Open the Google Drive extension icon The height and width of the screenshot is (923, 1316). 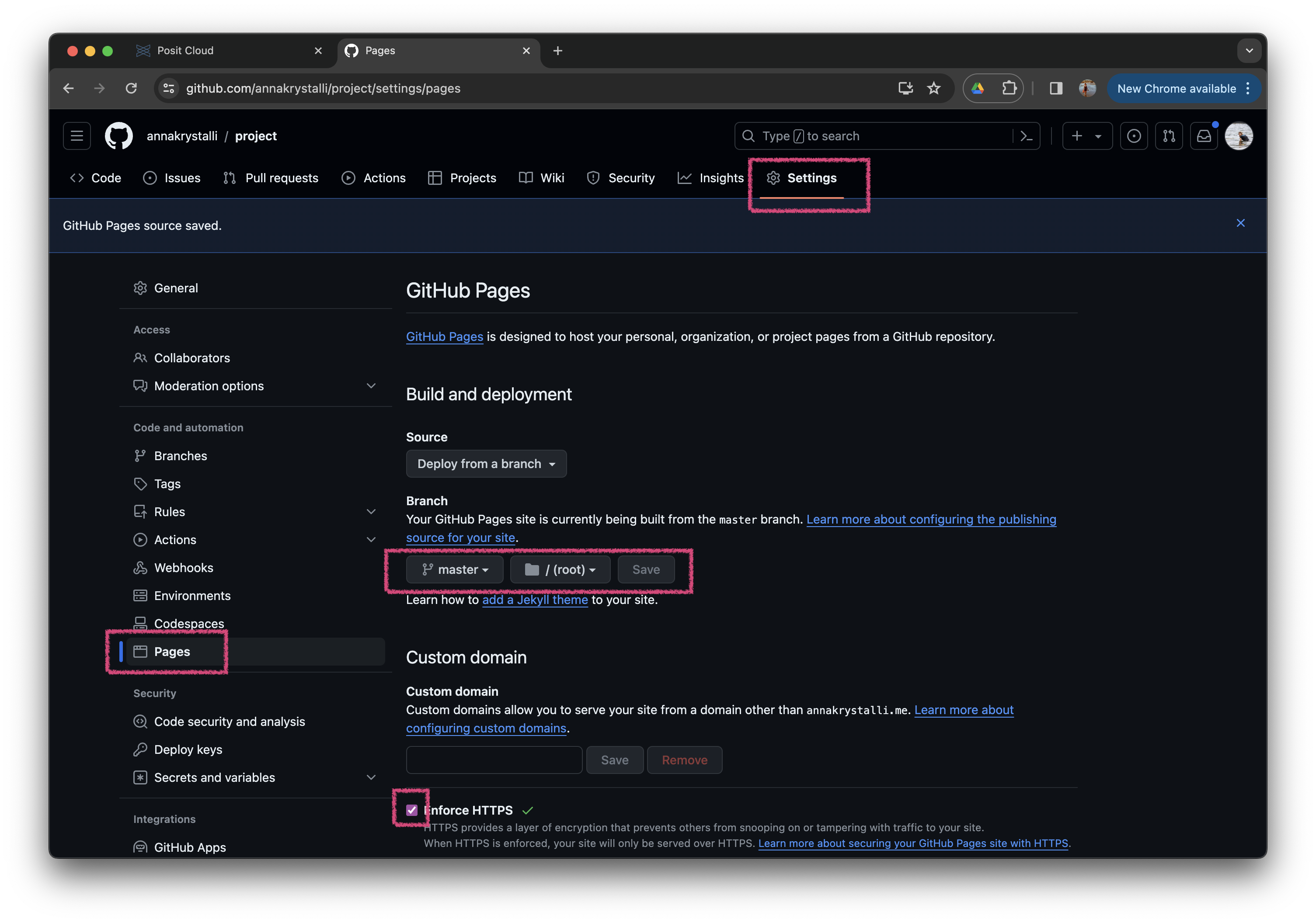pyautogui.click(x=978, y=88)
